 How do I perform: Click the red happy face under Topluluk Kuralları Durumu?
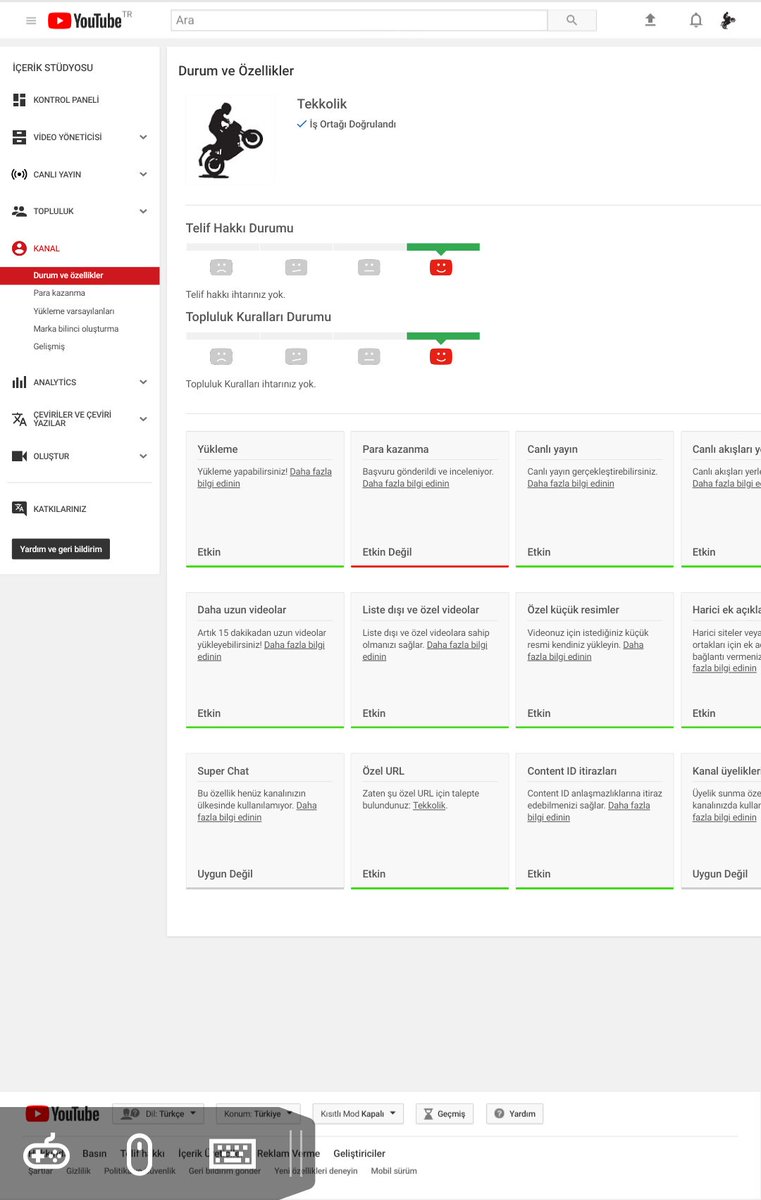pyautogui.click(x=441, y=356)
